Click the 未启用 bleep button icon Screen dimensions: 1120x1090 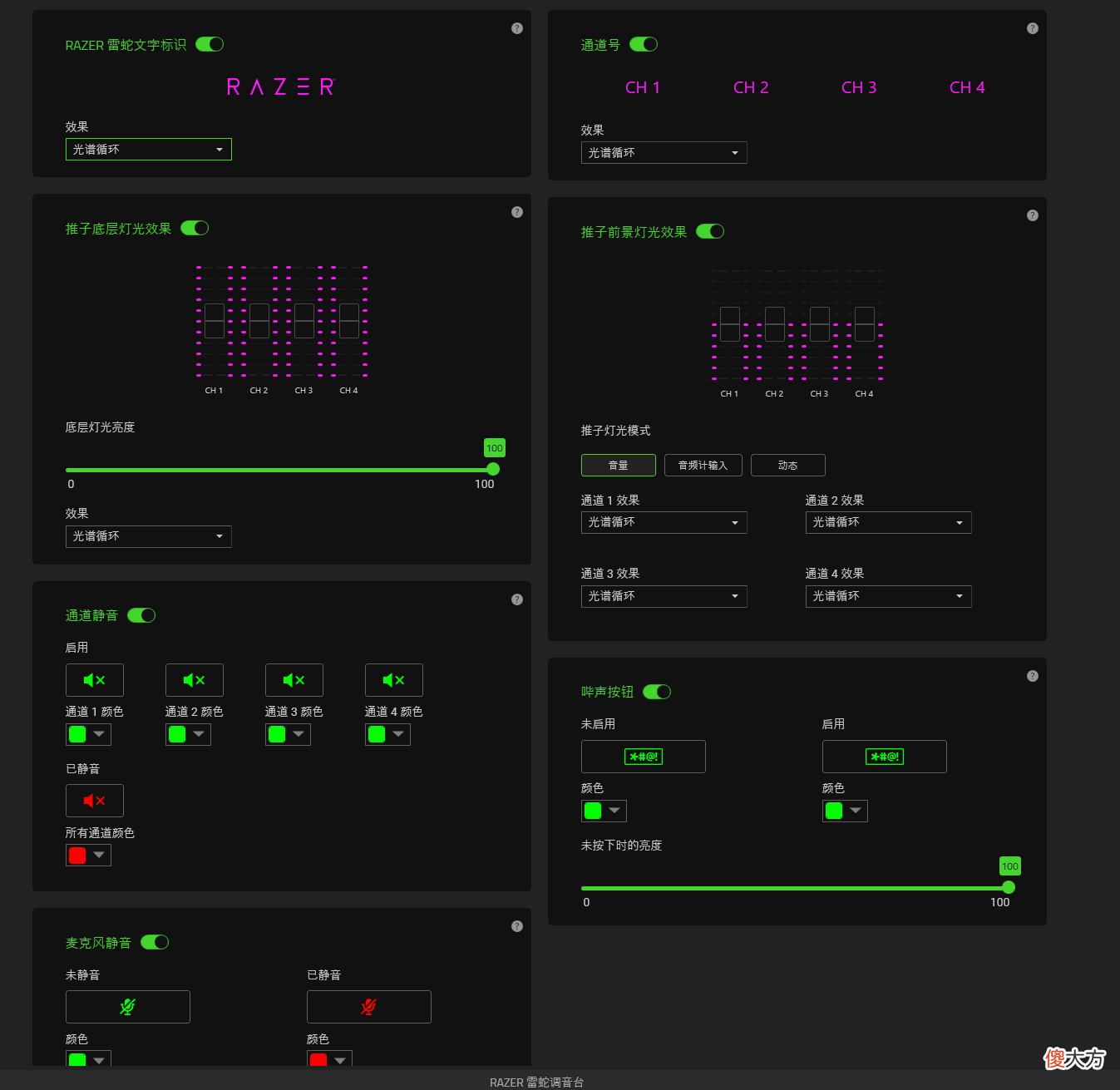pos(644,757)
